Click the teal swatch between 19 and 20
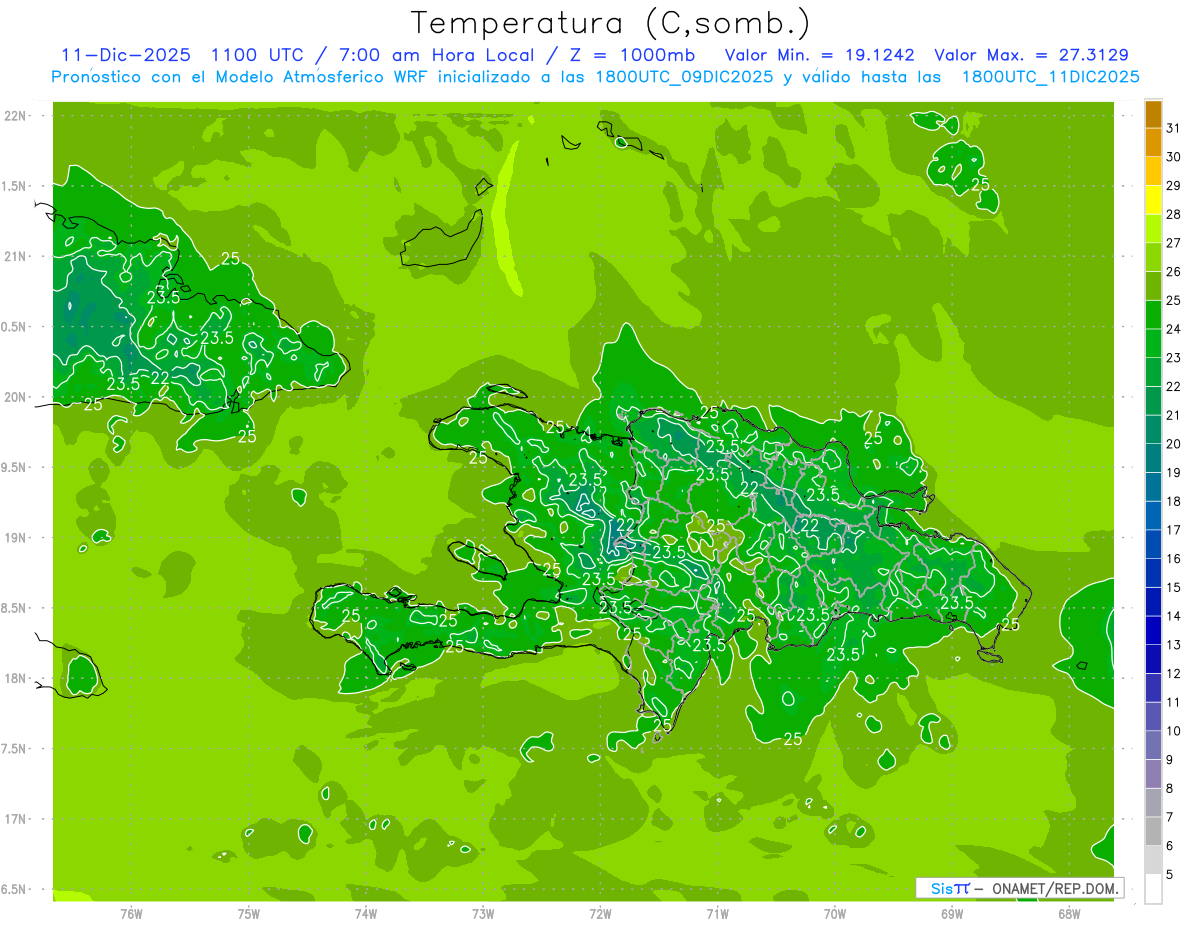The height and width of the screenshot is (927, 1200). coord(1153,459)
